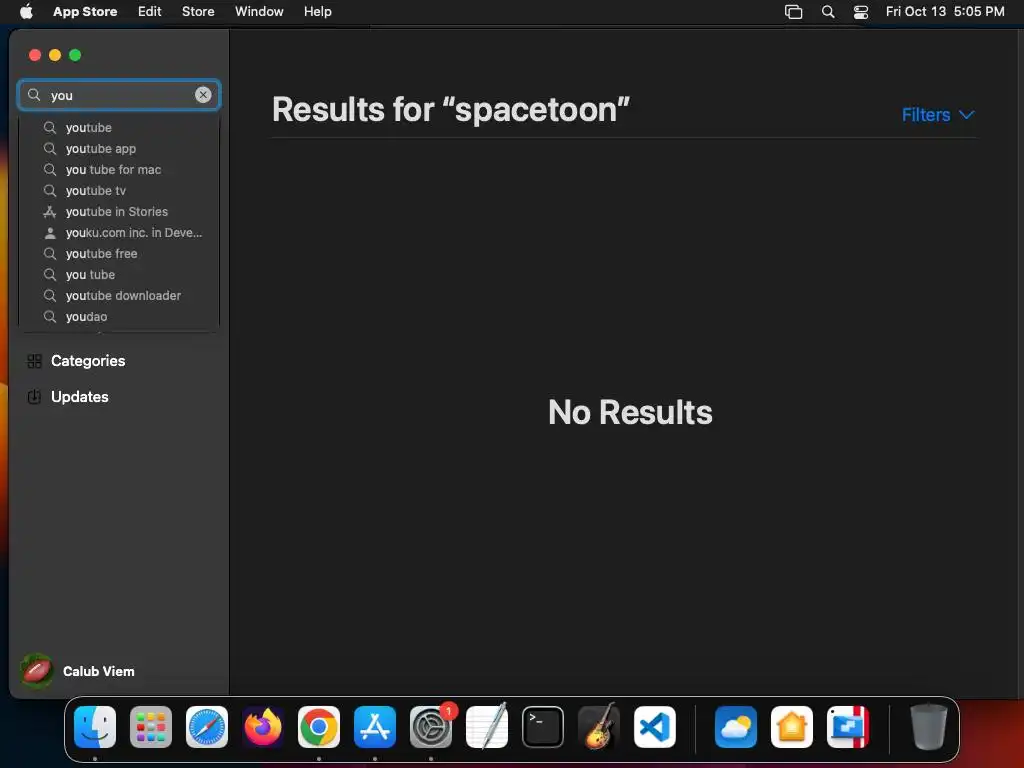Open Spotlight search in the menu bar
This screenshot has width=1024, height=768.
[827, 12]
